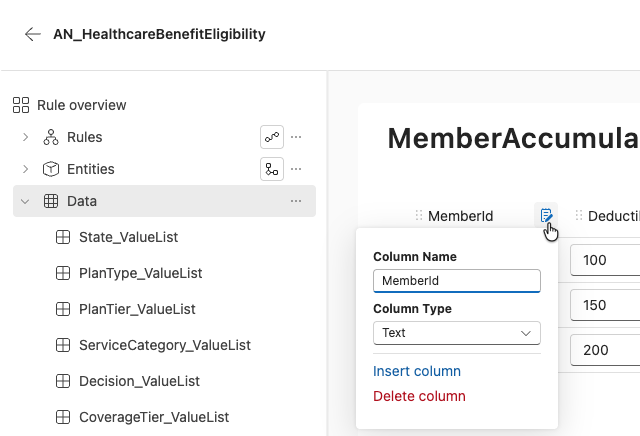Click the State_ValueList table icon
The width and height of the screenshot is (640, 436).
(x=63, y=237)
